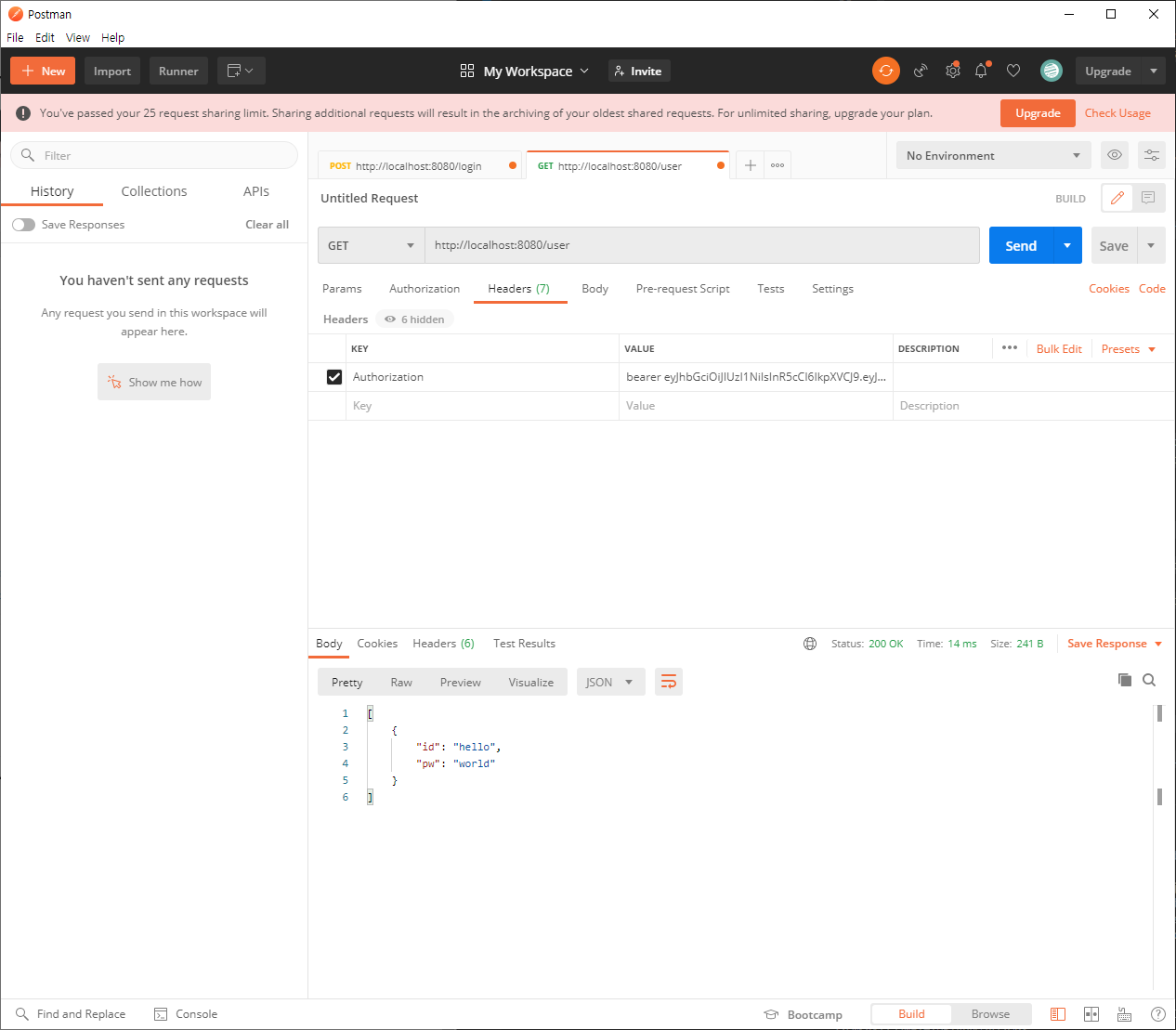
Task: Open the manage environments settings icon
Action: click(x=1152, y=155)
